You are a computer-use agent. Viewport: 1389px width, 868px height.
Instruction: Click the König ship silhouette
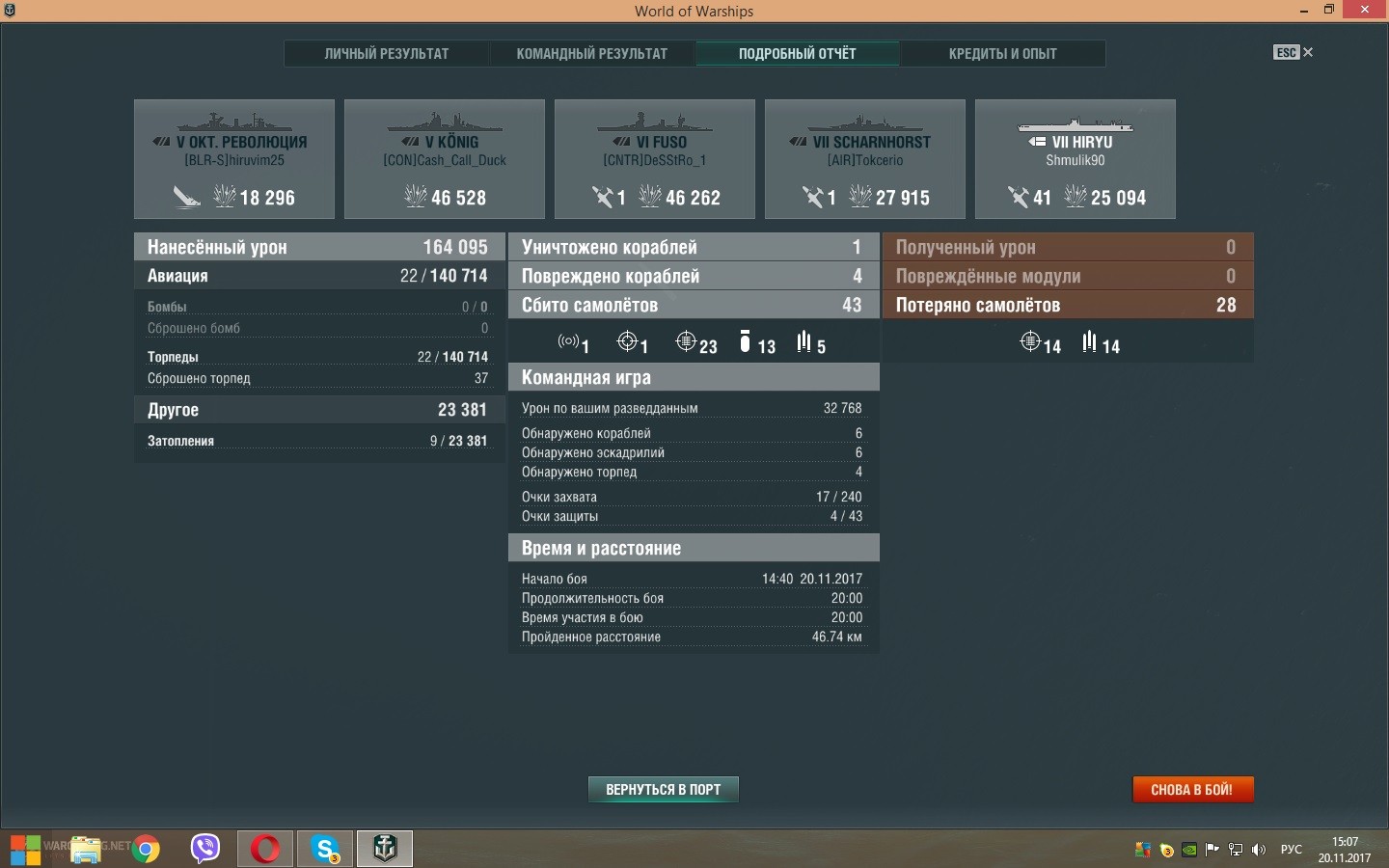pyautogui.click(x=444, y=122)
